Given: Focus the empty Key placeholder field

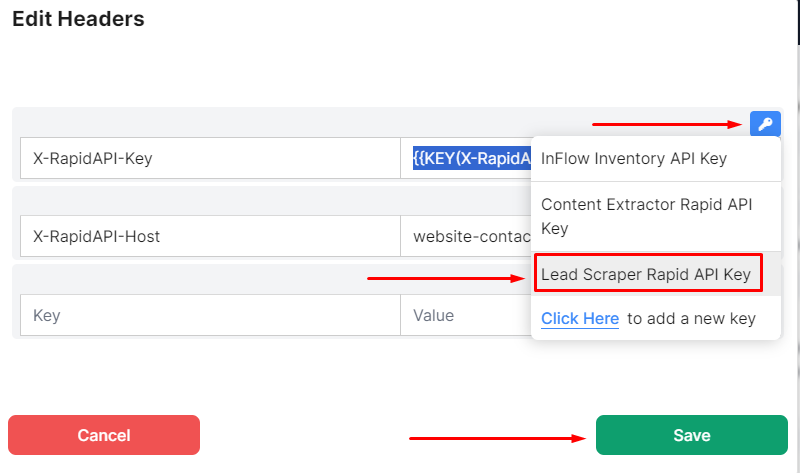Looking at the screenshot, I should coord(210,315).
